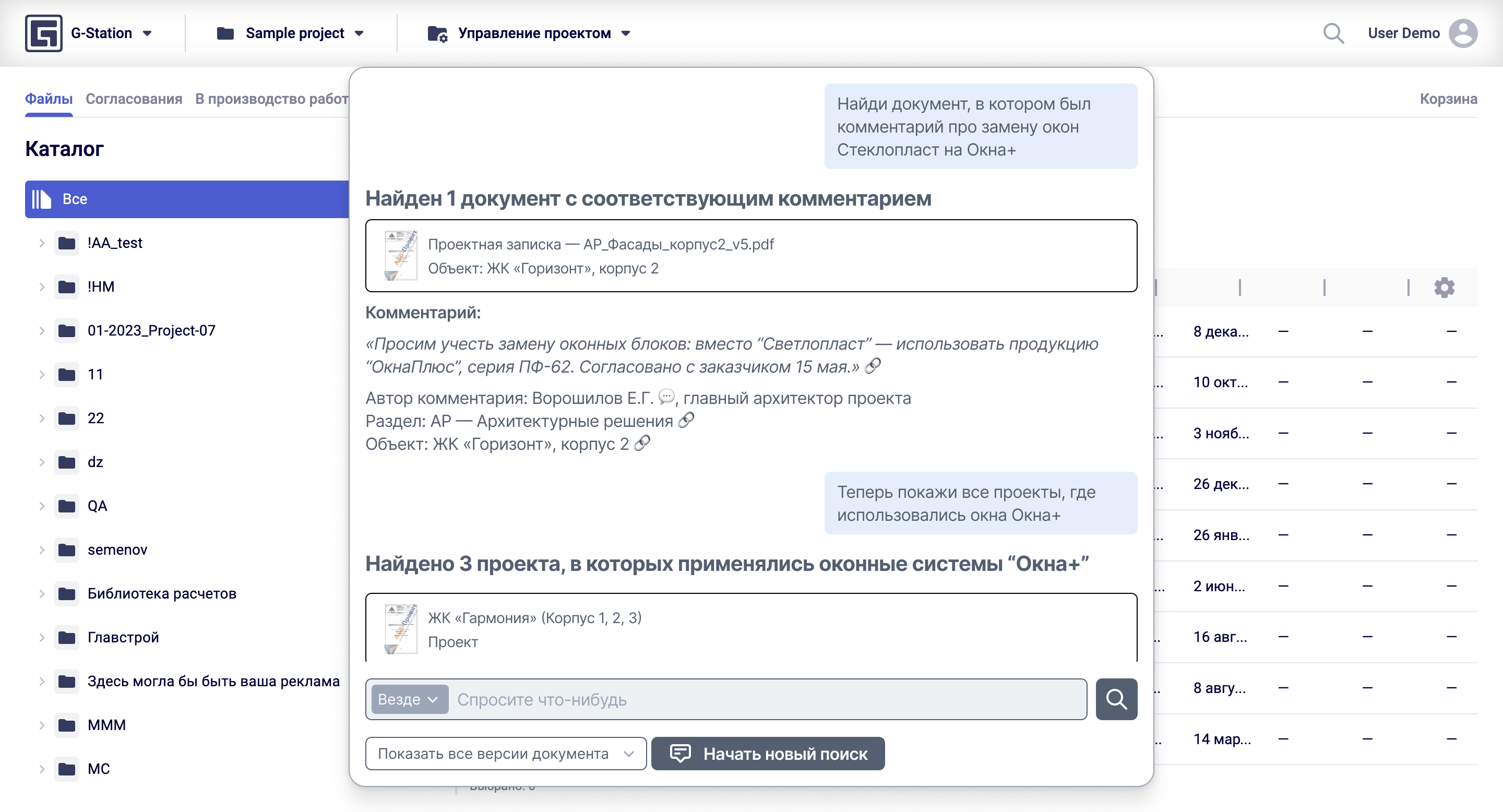The image size is (1503, 812).
Task: Click the Спросите что-нибудь input field
Action: pos(768,699)
